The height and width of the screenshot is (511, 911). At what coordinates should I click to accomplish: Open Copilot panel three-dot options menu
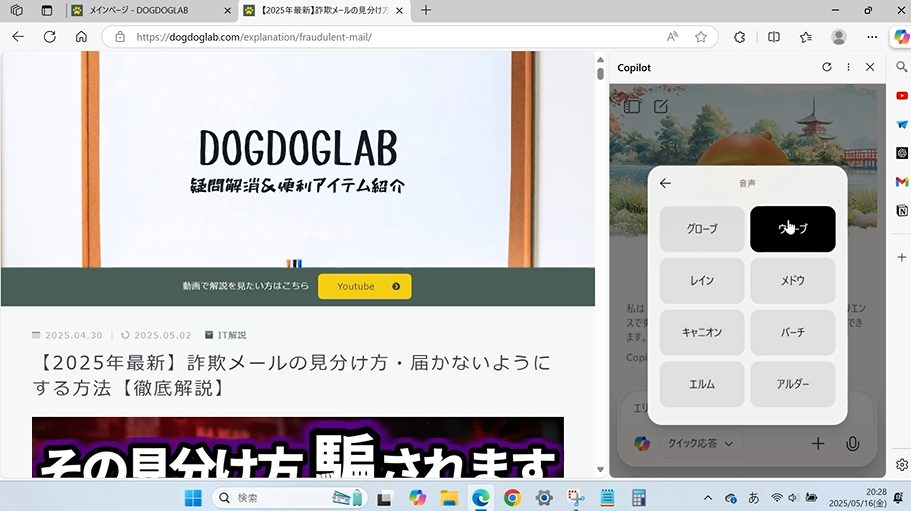848,67
